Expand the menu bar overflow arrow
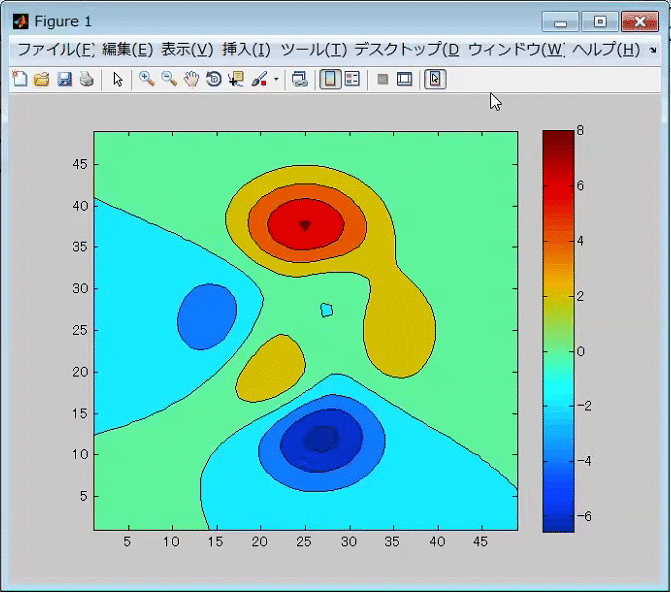The width and height of the screenshot is (671, 593). [653, 50]
